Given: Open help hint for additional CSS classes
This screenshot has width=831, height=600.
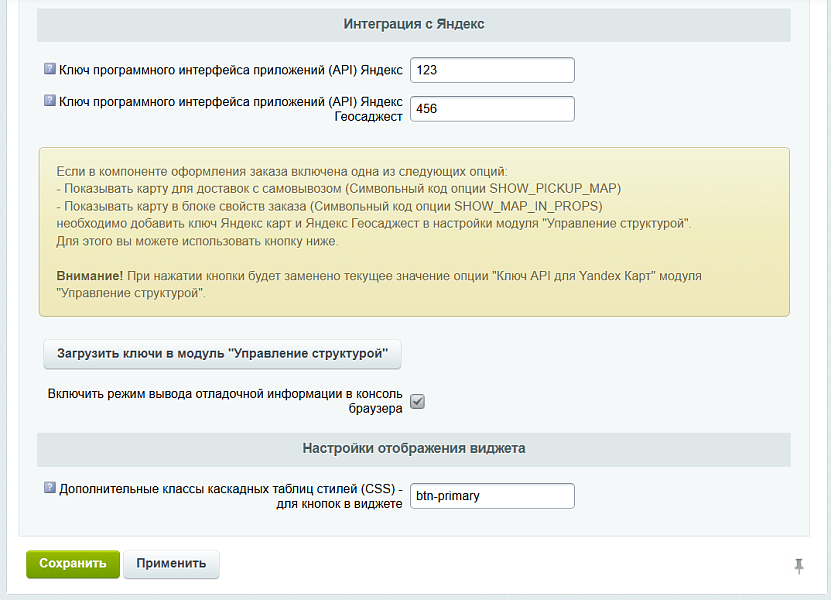Looking at the screenshot, I should click(x=50, y=489).
